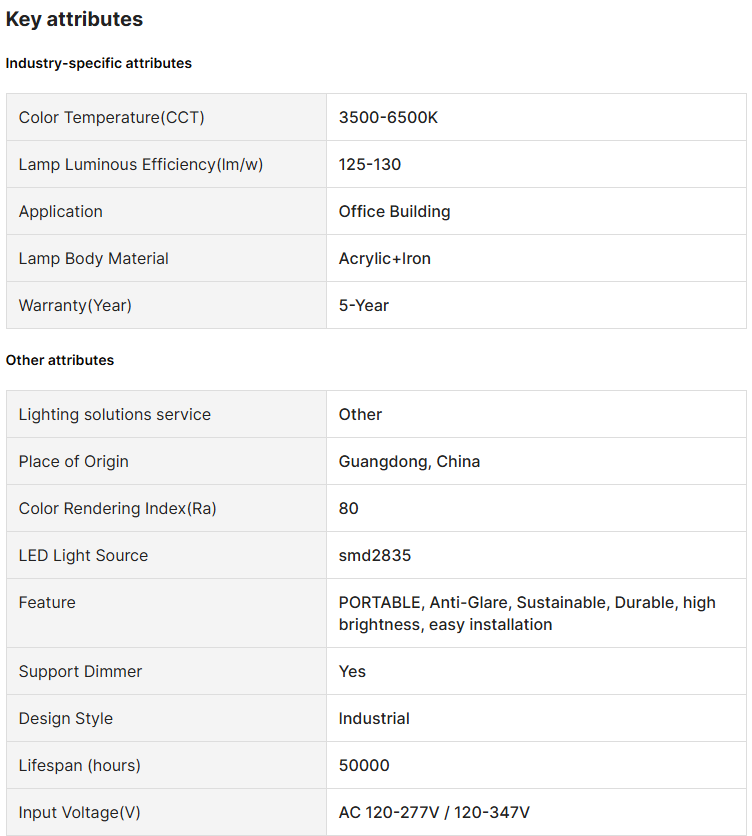Image resolution: width=752 pixels, height=836 pixels.
Task: Select the Lamp Luminous Efficiency label
Action: pos(140,165)
